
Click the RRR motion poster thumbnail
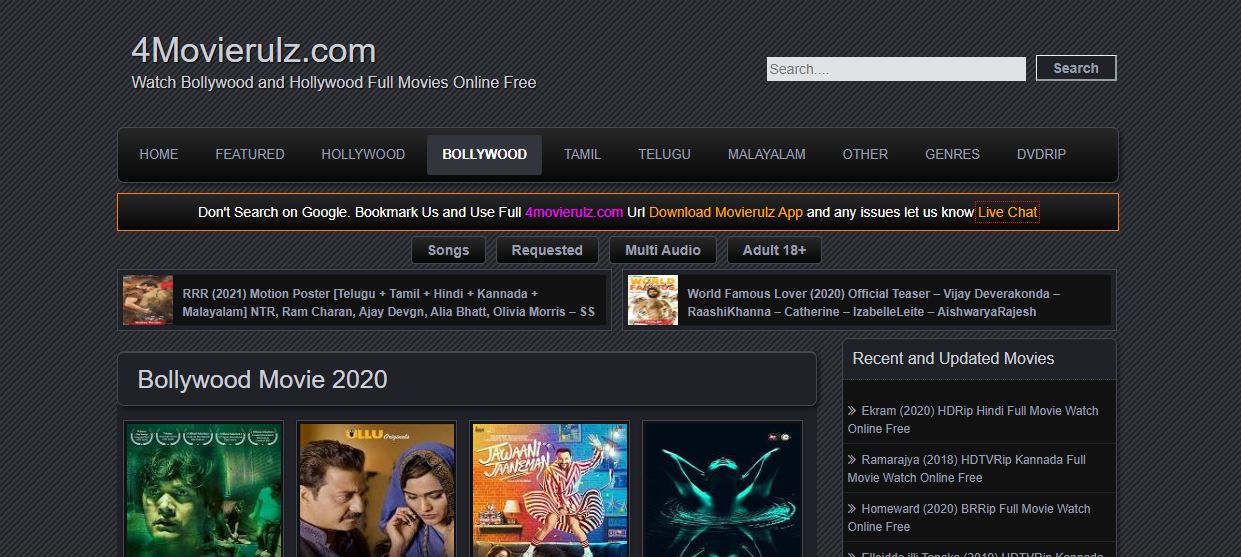click(x=148, y=300)
